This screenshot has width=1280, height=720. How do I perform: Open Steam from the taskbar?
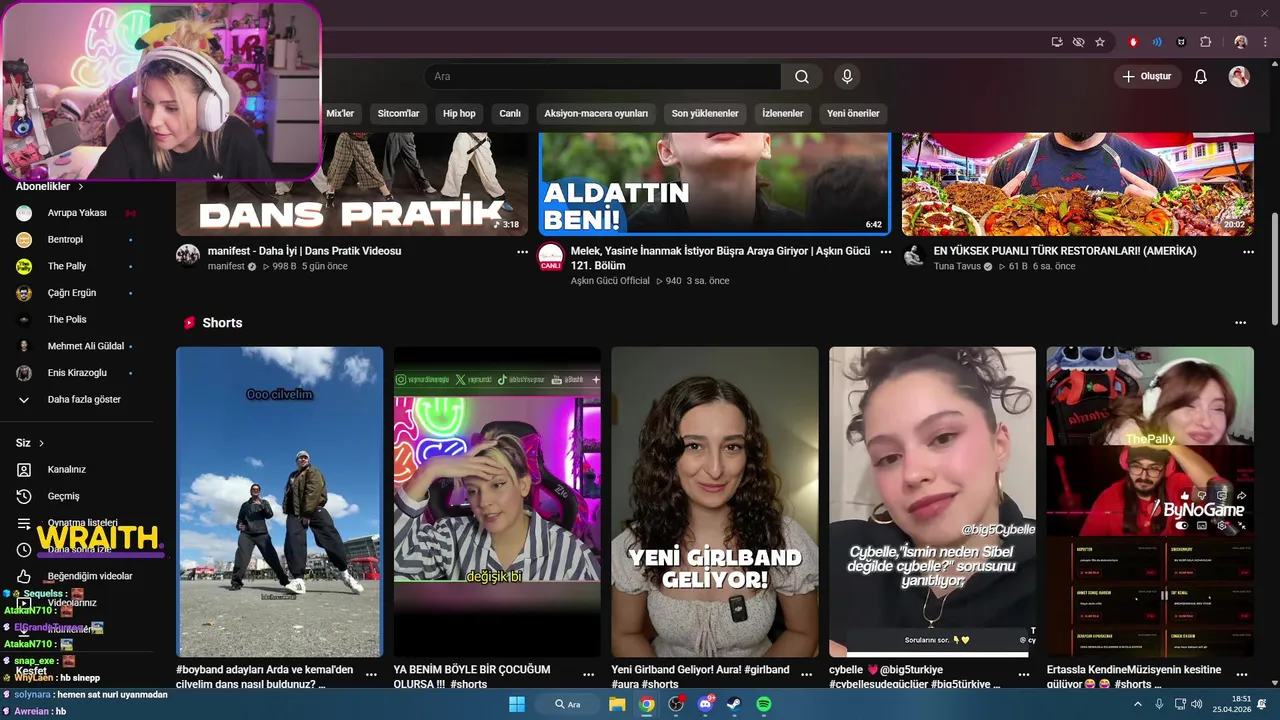(x=734, y=704)
